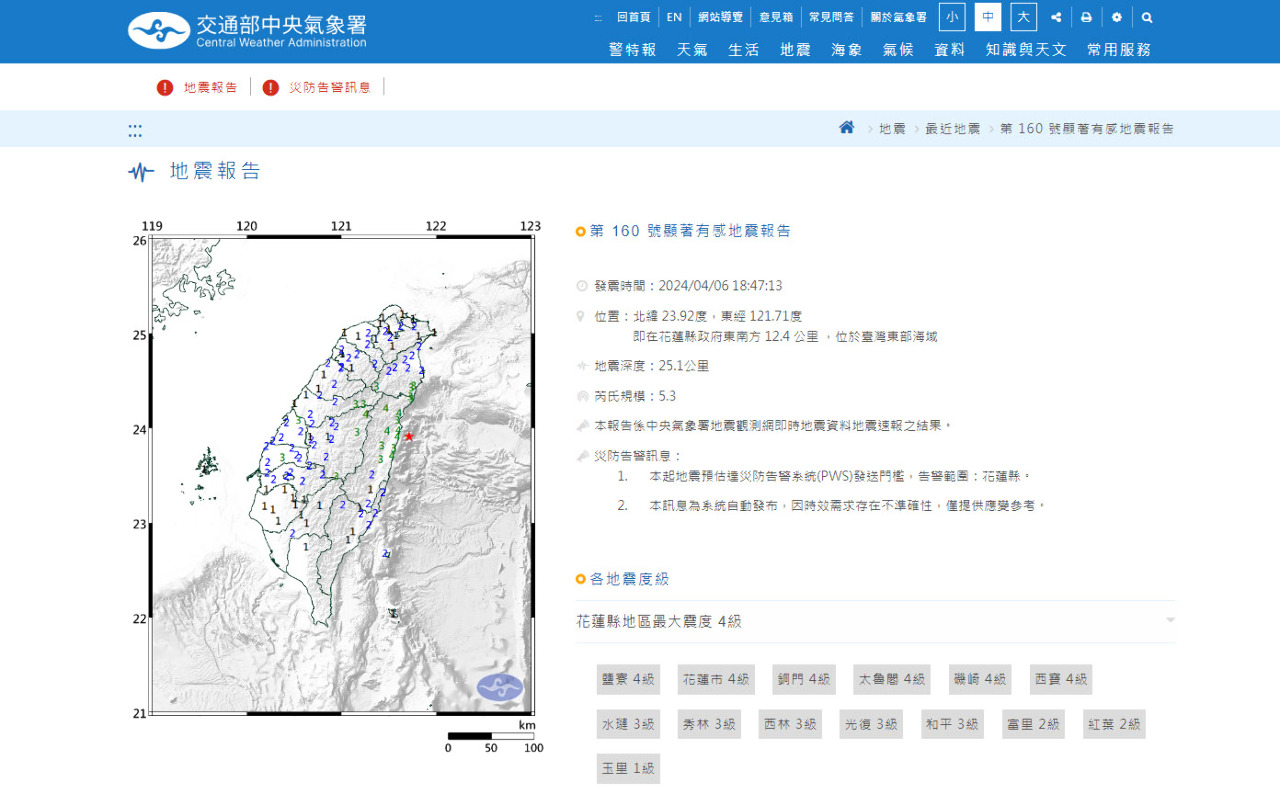This screenshot has height=794, width=1280.
Task: Select station 西寶 4級
Action: pos(1060,679)
